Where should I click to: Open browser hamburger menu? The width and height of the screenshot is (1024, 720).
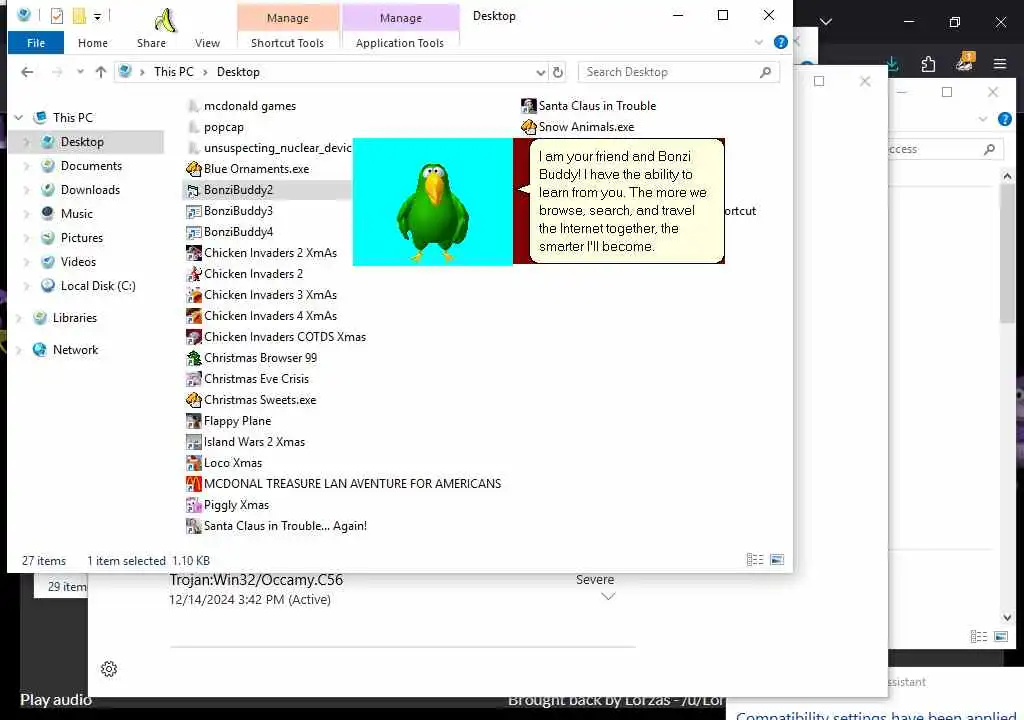point(999,64)
